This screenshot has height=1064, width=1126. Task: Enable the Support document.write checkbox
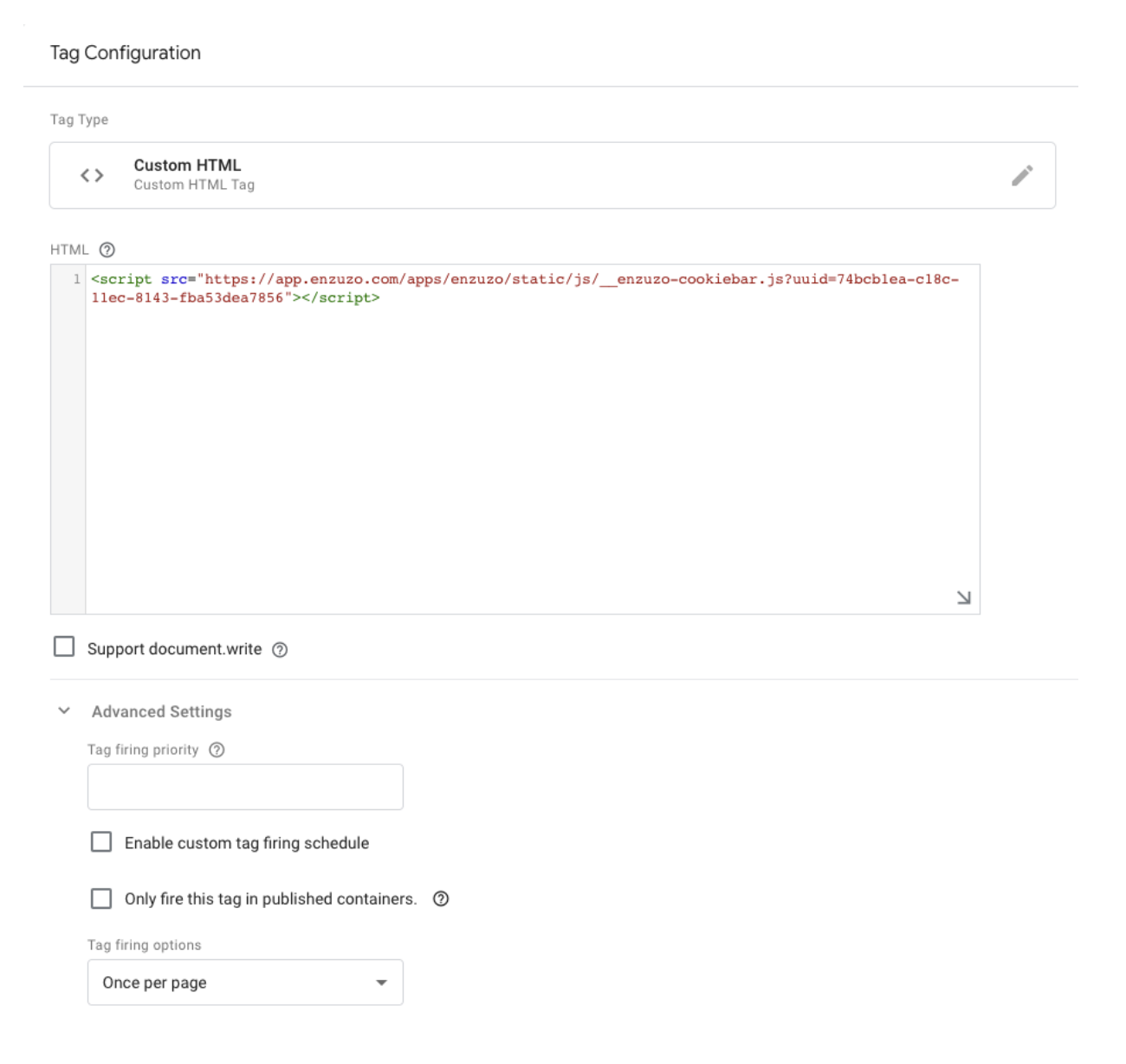pyautogui.click(x=64, y=647)
